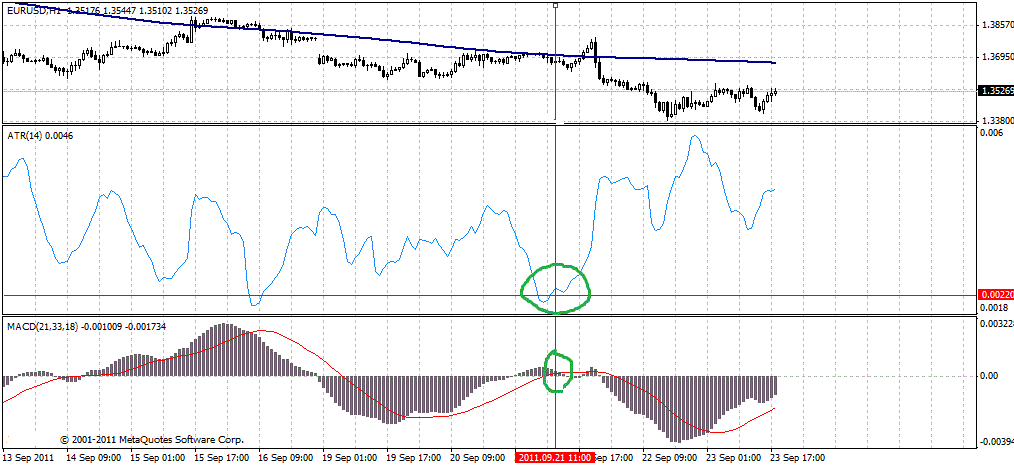Click the 0.00 MACD zero level label
This screenshot has height=465, width=1014.
click(x=988, y=376)
